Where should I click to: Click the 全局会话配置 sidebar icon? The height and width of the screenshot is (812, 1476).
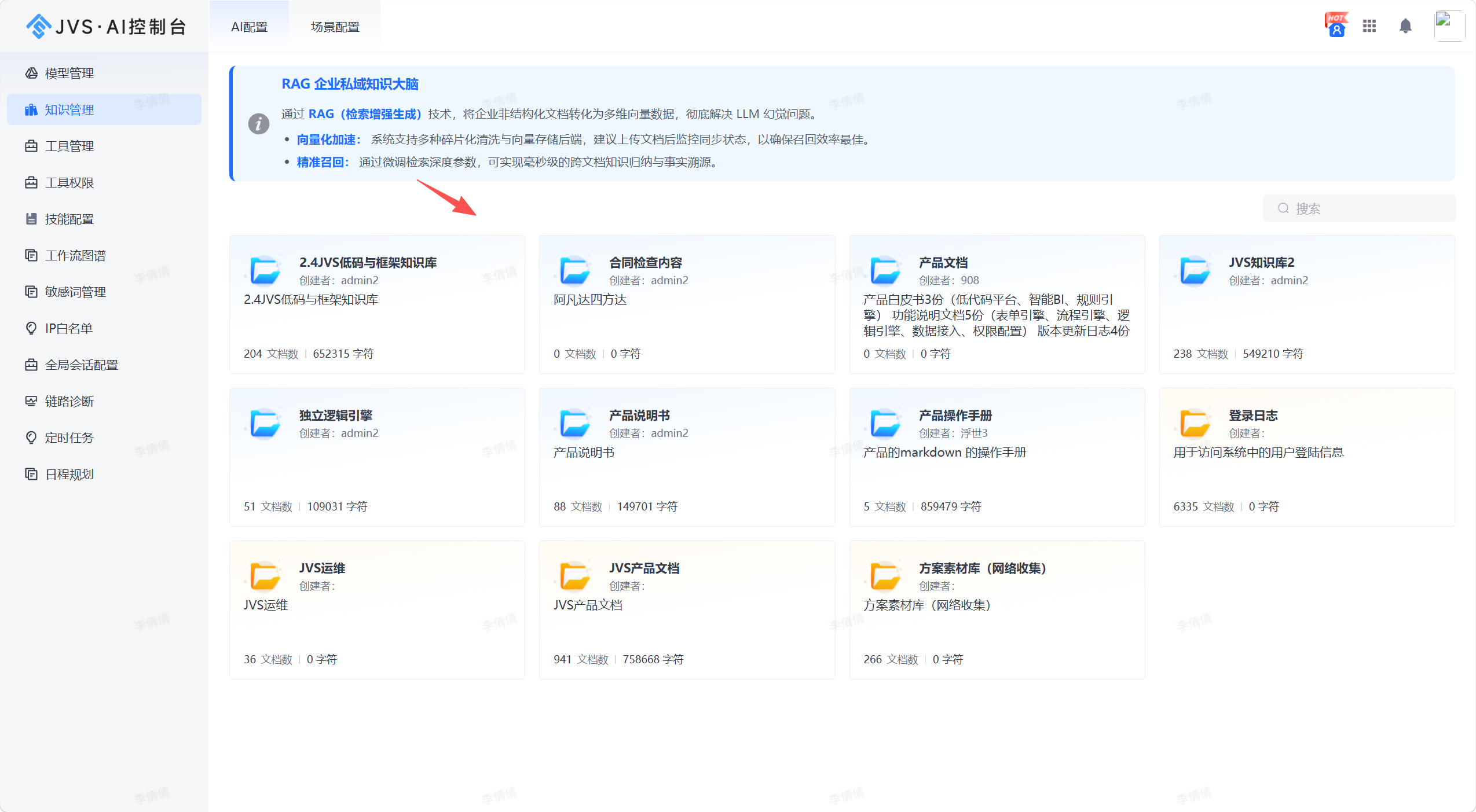(31, 365)
